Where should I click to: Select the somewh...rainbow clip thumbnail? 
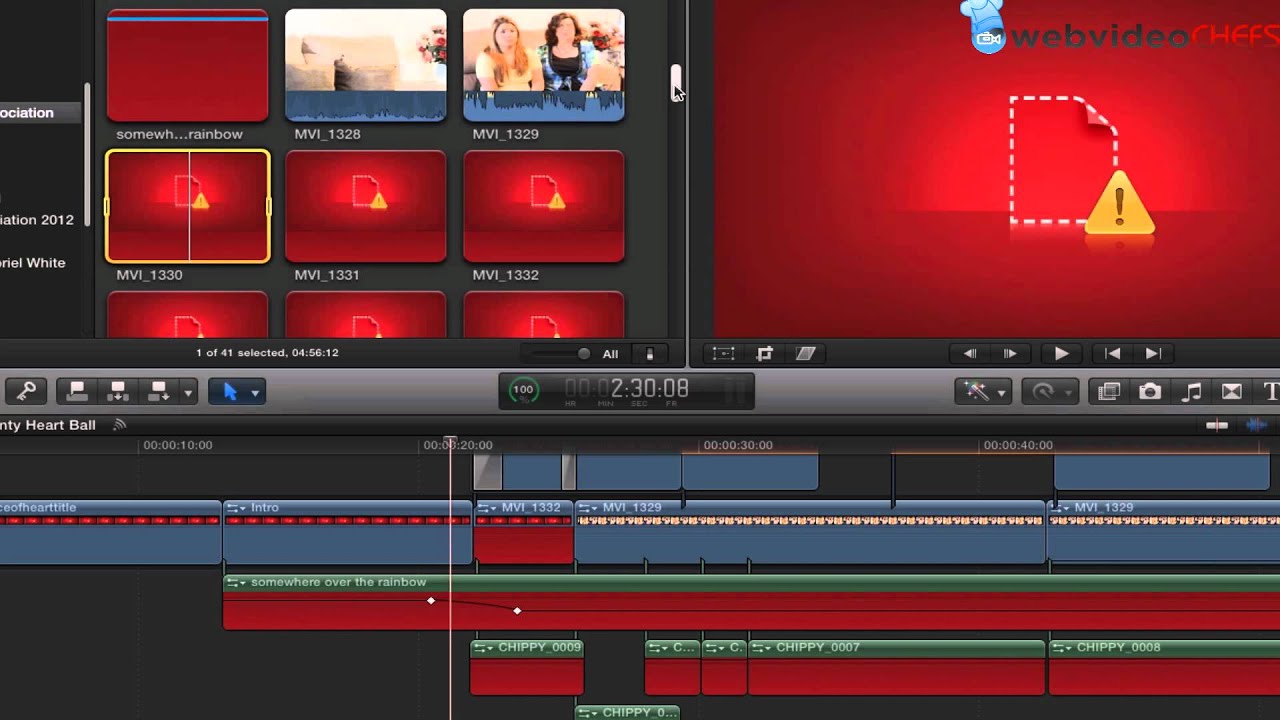pos(187,66)
